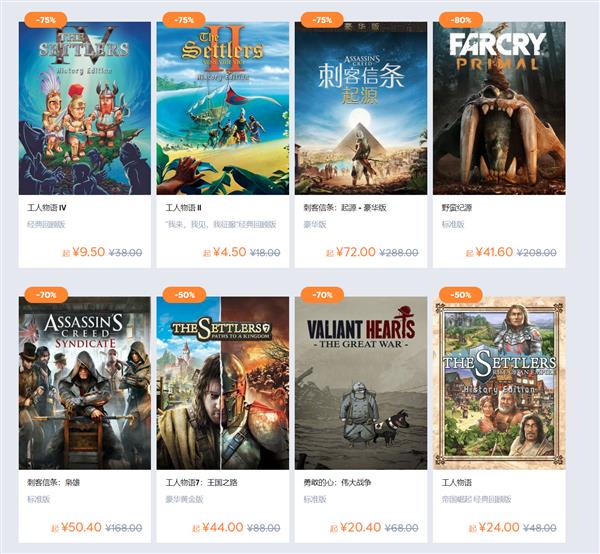
Task: Click the -80% badge on Far Cry Primal
Action: [x=461, y=20]
